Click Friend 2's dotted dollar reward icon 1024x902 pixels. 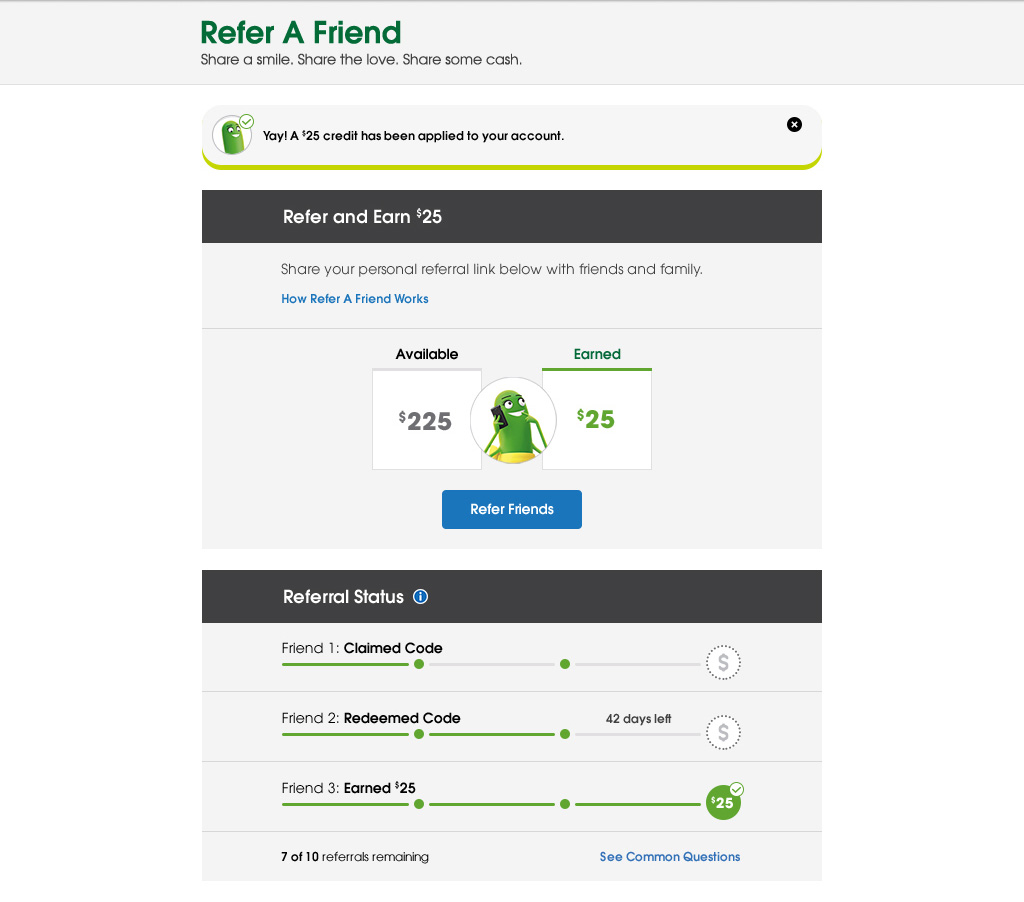pos(723,732)
